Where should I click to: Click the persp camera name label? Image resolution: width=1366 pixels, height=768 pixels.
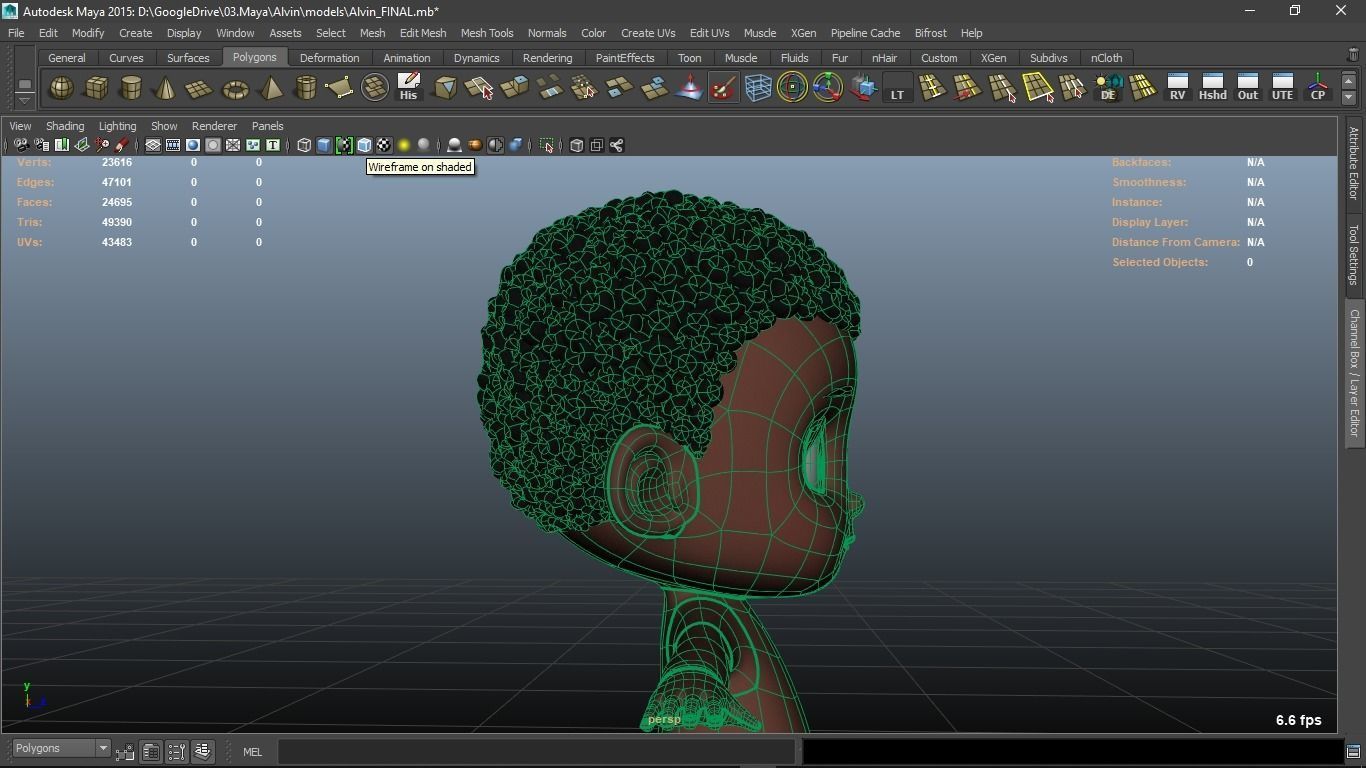click(x=664, y=719)
